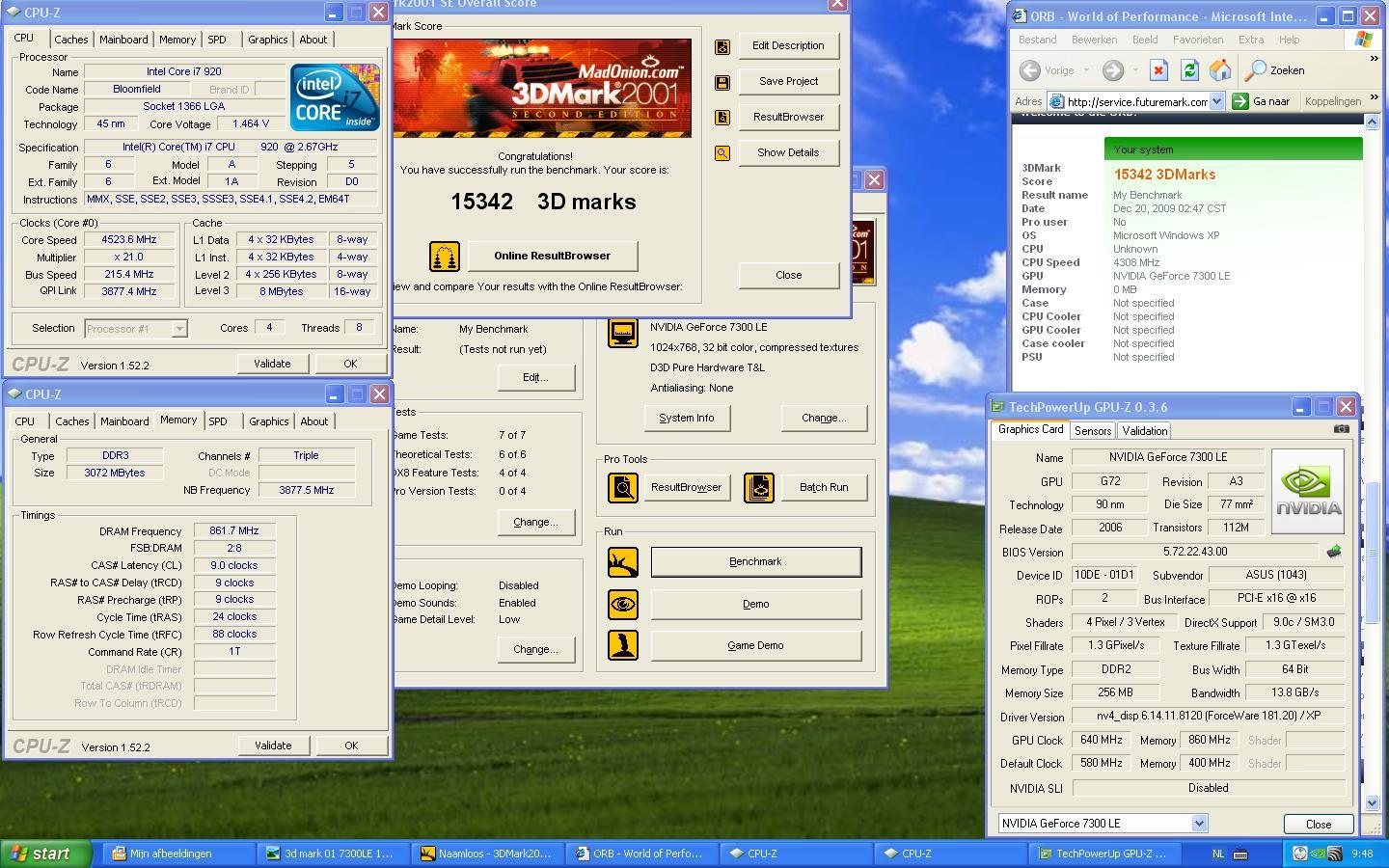Click the BIOS save chip icon in GPU-Z

(x=1334, y=552)
